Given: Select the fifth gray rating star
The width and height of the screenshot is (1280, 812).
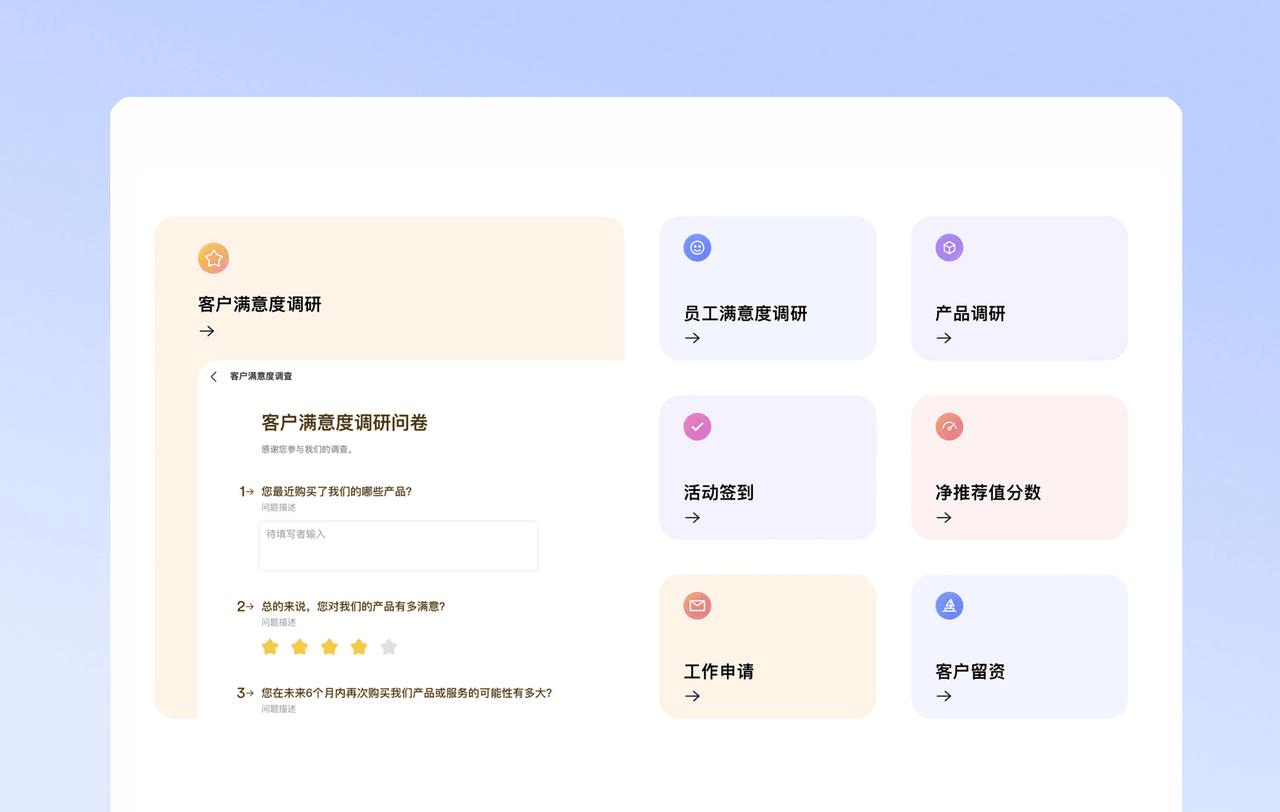Looking at the screenshot, I should click(389, 647).
